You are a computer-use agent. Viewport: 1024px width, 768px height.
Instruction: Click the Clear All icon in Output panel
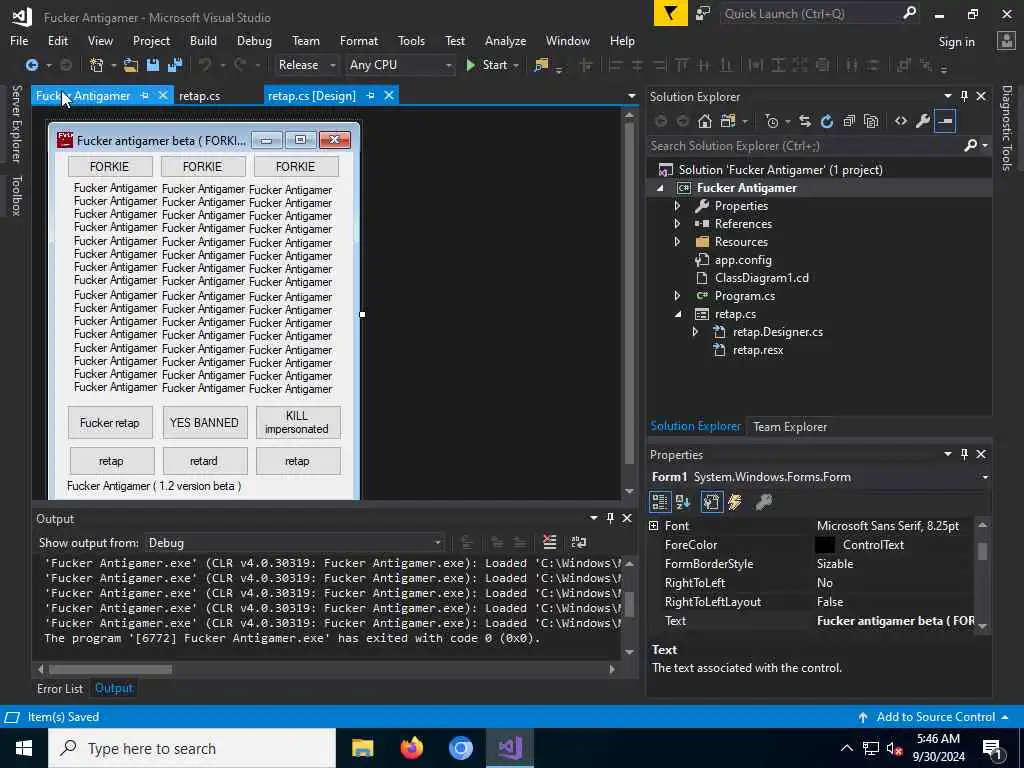pos(550,542)
